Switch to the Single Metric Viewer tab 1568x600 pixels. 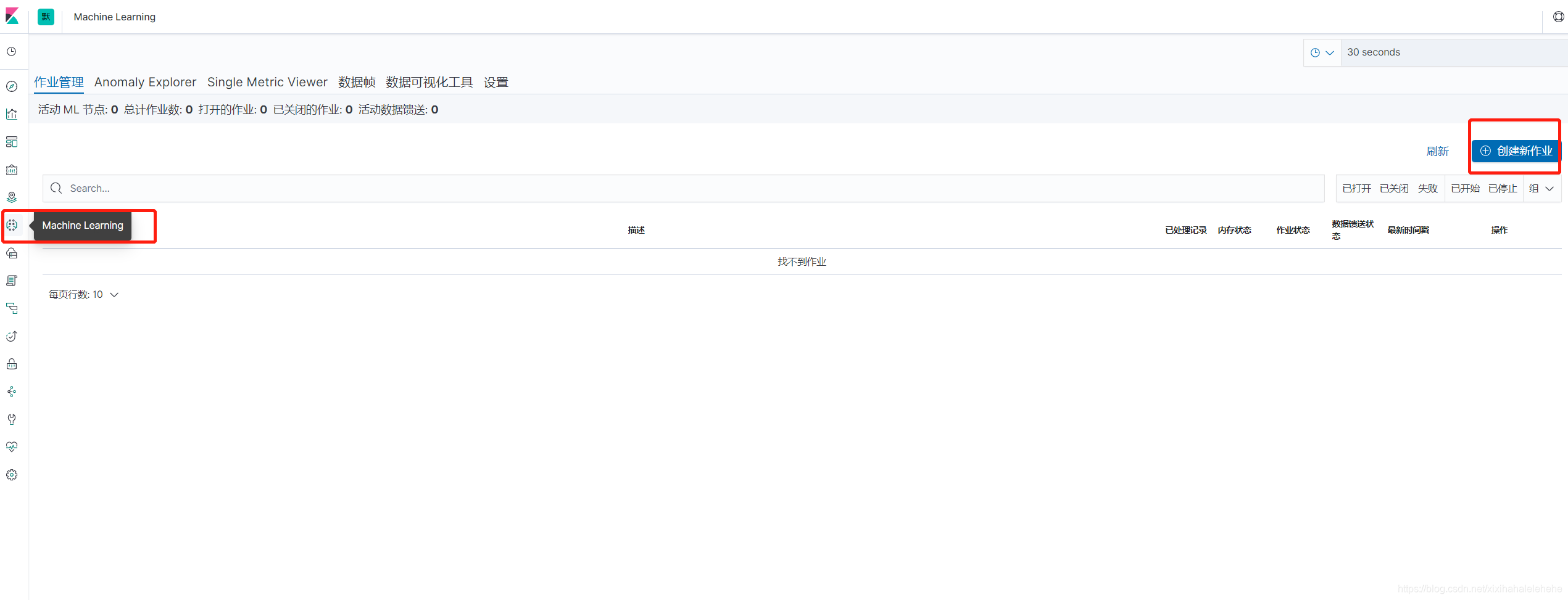coord(267,82)
